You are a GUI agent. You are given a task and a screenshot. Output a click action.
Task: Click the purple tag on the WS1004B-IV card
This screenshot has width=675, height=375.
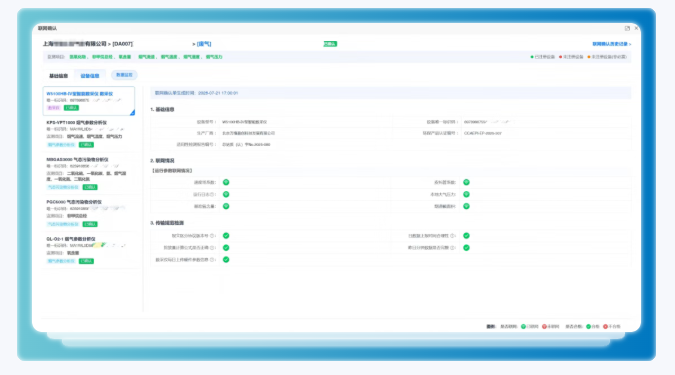click(53, 108)
